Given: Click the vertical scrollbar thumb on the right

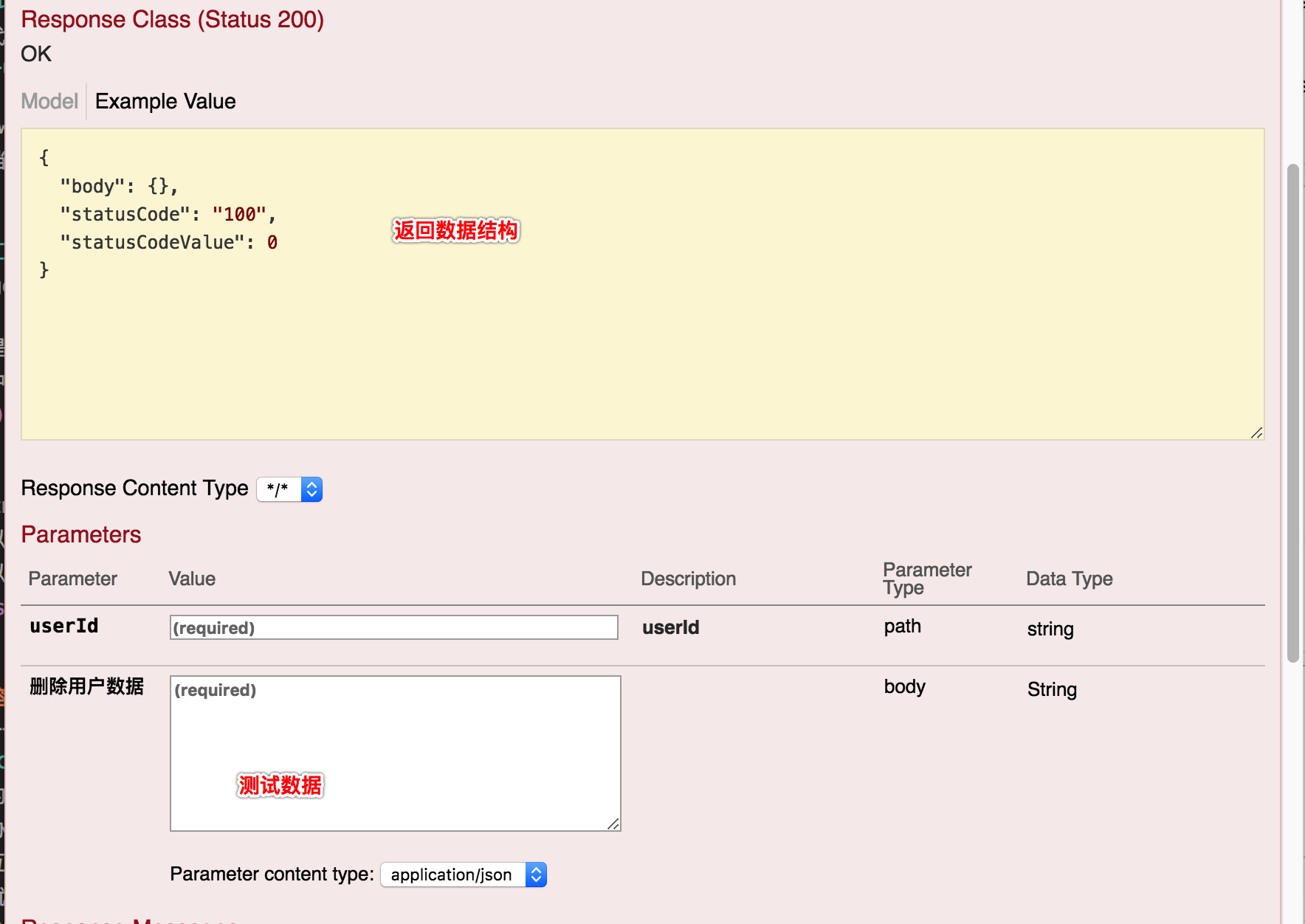Looking at the screenshot, I should 1292,413.
